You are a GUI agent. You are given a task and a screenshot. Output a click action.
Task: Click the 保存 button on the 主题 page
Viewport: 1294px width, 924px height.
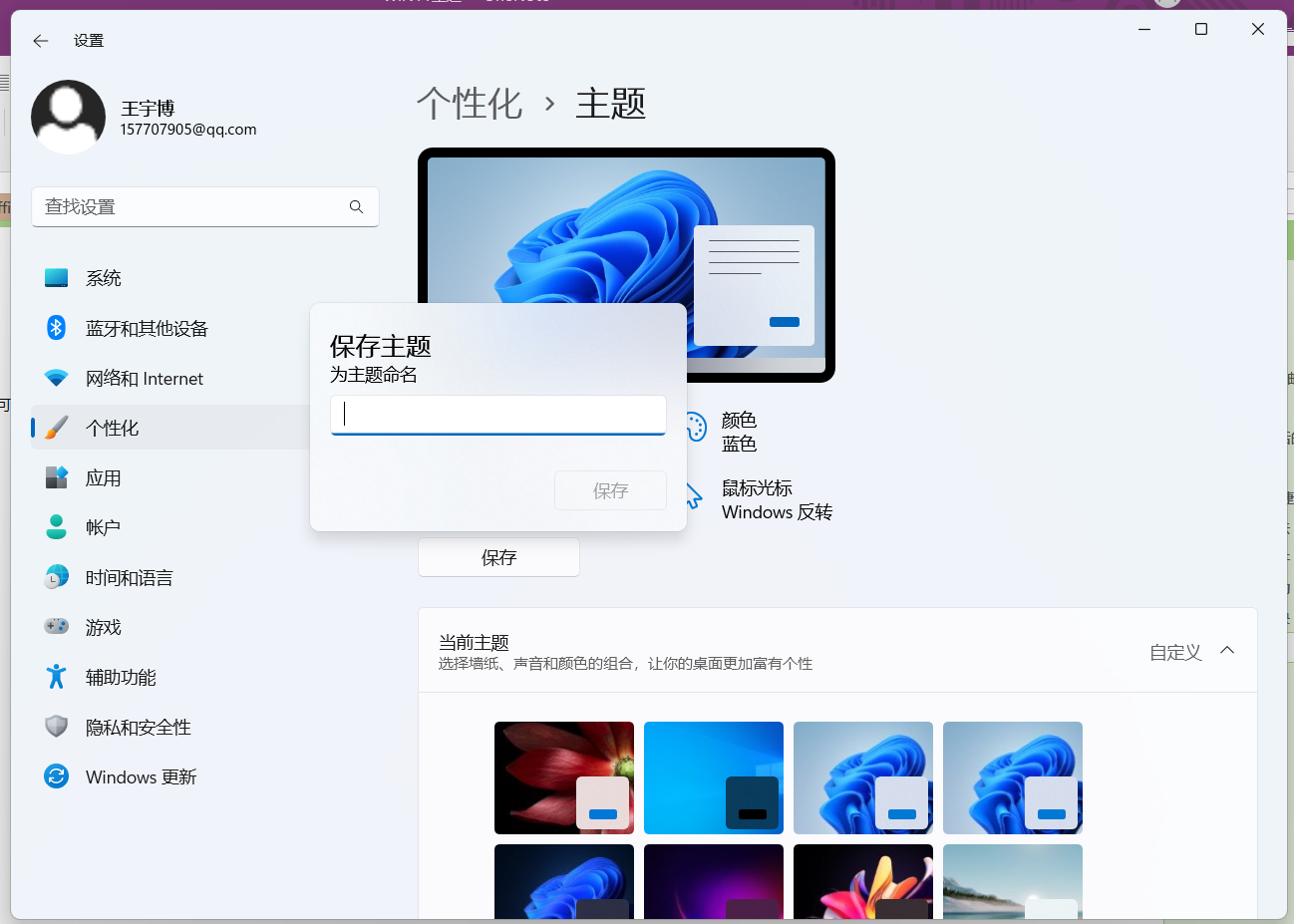[x=498, y=557]
